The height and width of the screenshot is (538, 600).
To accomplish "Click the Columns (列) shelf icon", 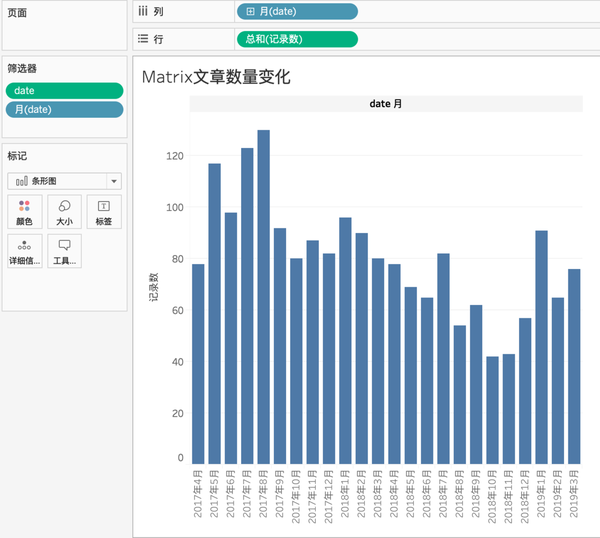I will point(143,11).
